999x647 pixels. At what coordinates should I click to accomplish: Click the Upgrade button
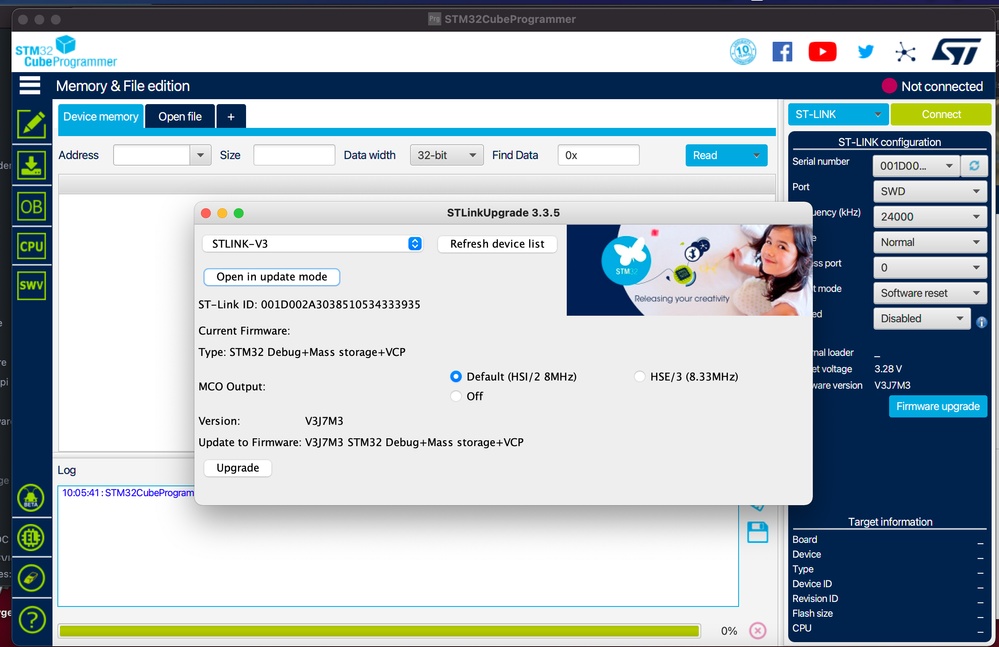238,467
